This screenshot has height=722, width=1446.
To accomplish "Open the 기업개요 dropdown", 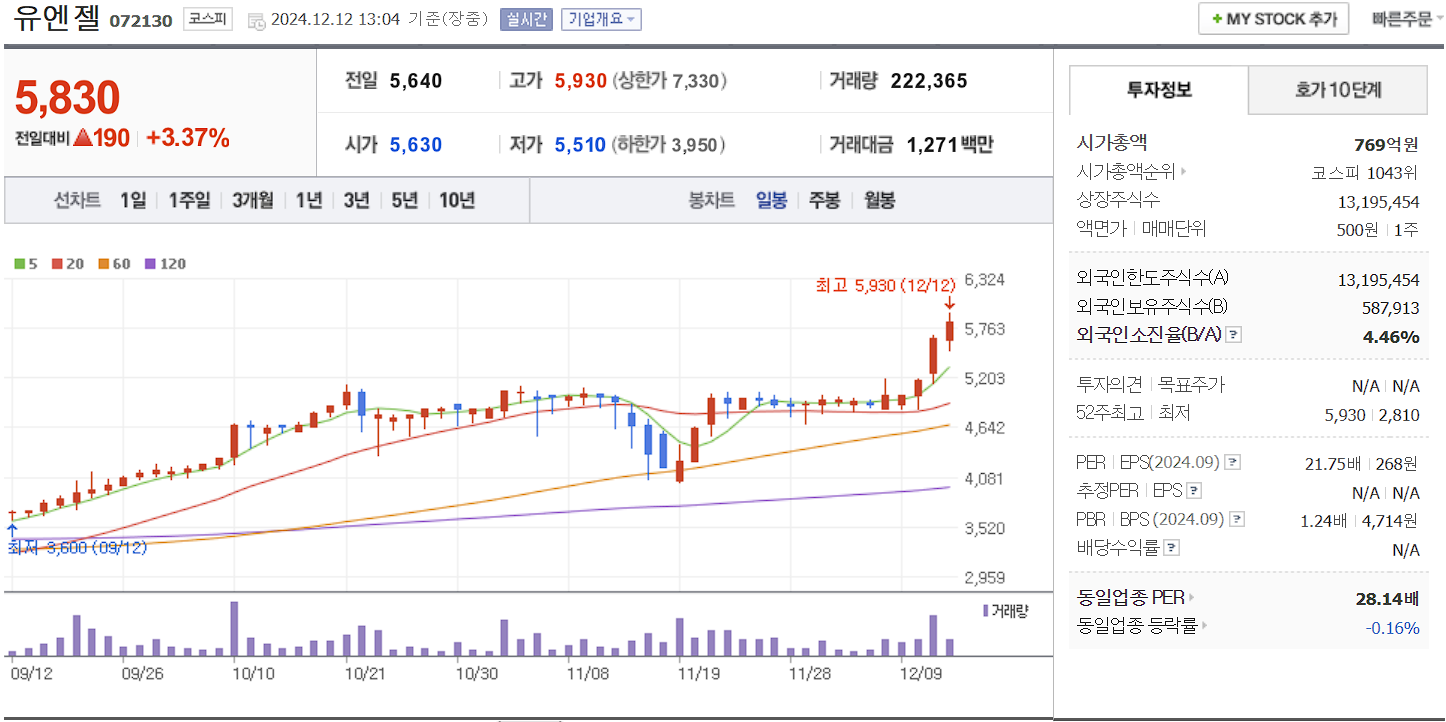I will point(601,18).
